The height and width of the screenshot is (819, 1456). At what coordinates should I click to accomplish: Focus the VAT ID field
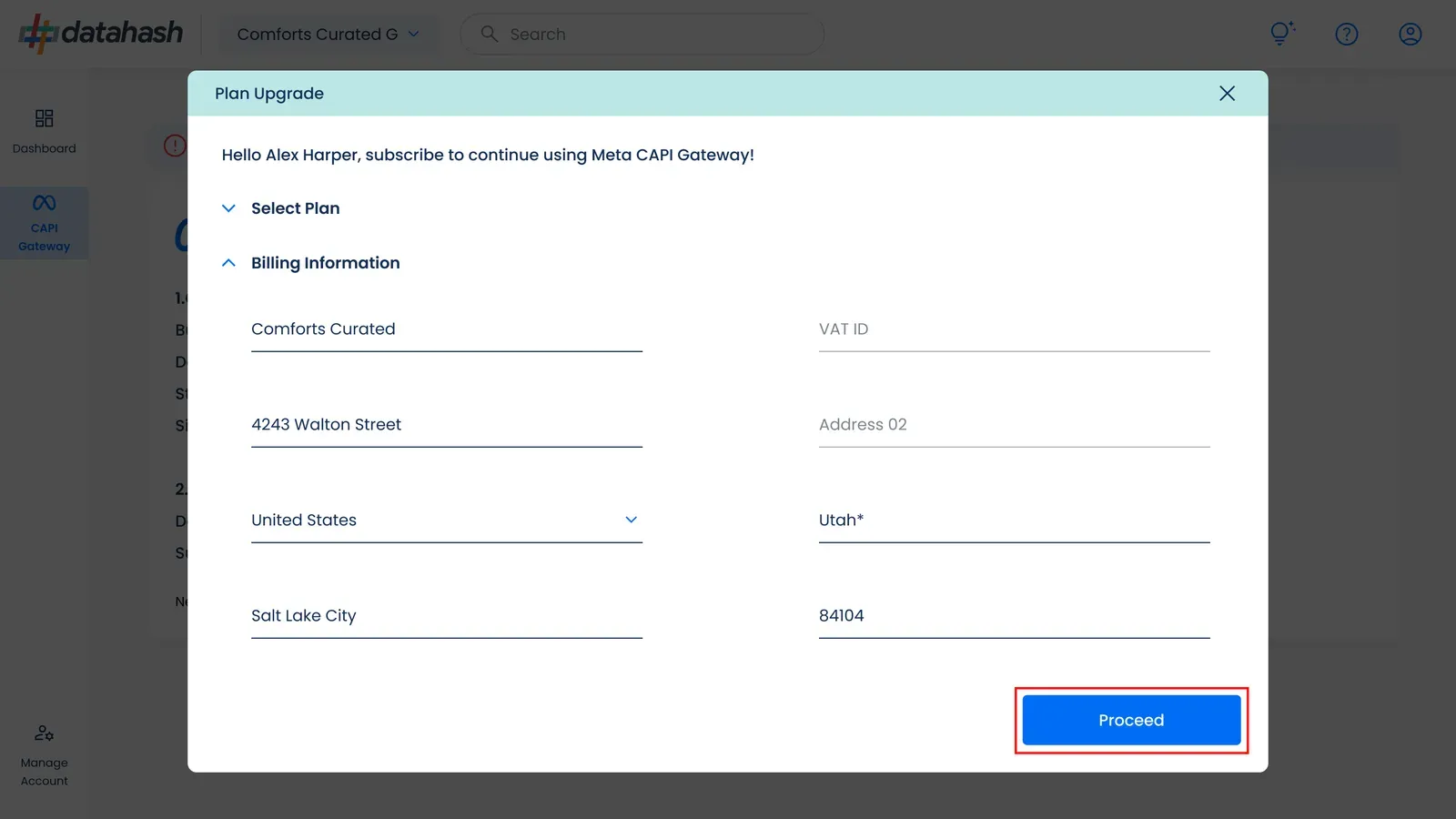tap(1015, 329)
